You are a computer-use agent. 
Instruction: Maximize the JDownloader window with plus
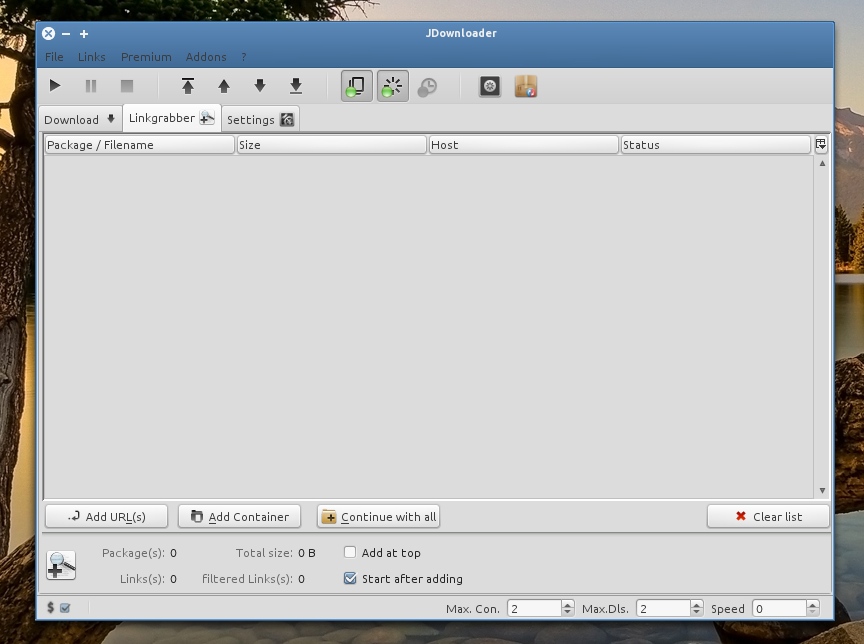click(x=84, y=34)
